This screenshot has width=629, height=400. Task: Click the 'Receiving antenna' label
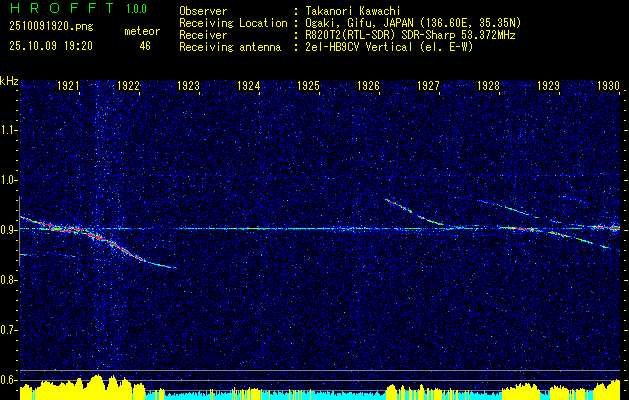230,47
